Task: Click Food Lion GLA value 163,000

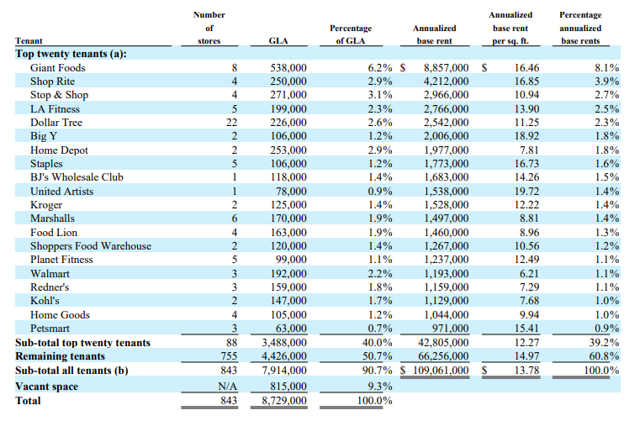Action: pos(288,232)
